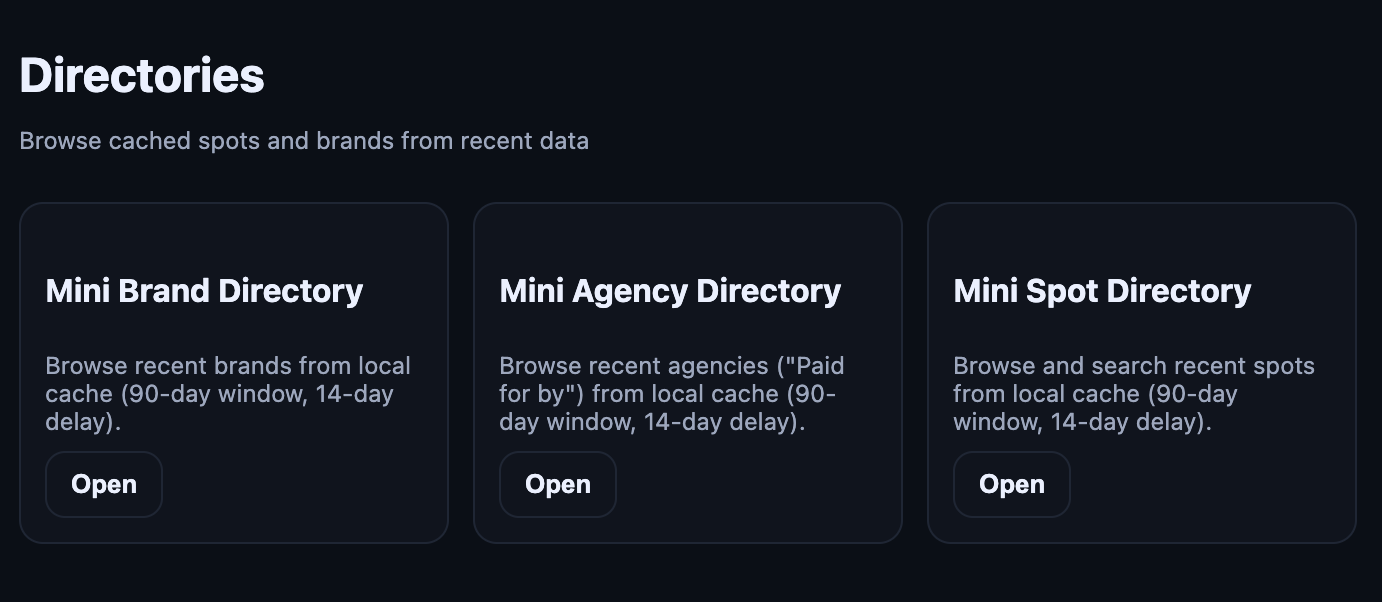Select the Agency Directory card description text
The image size is (1382, 602).
(x=672, y=394)
